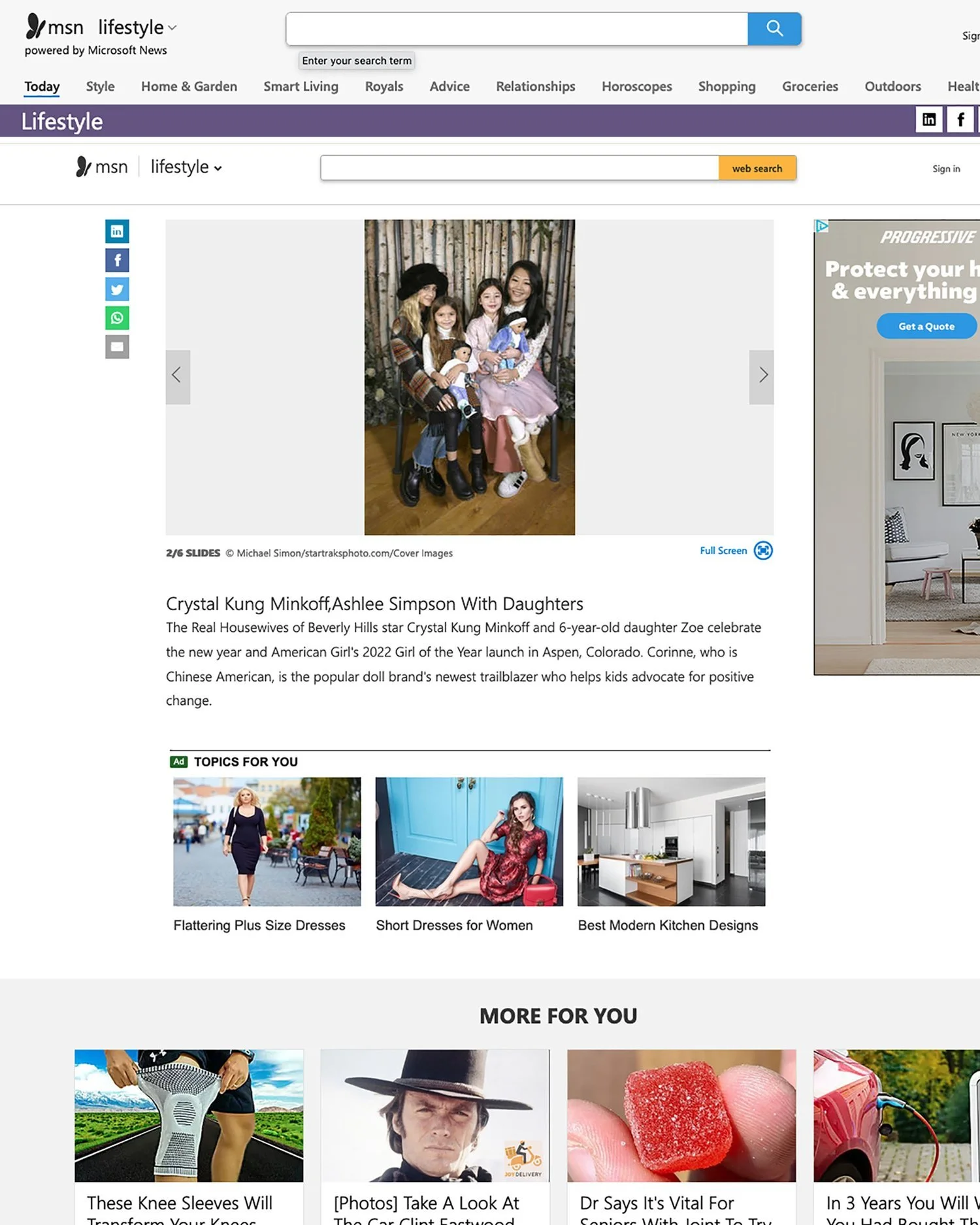Share on Twitter from left sidebar
980x1225 pixels.
[x=117, y=289]
